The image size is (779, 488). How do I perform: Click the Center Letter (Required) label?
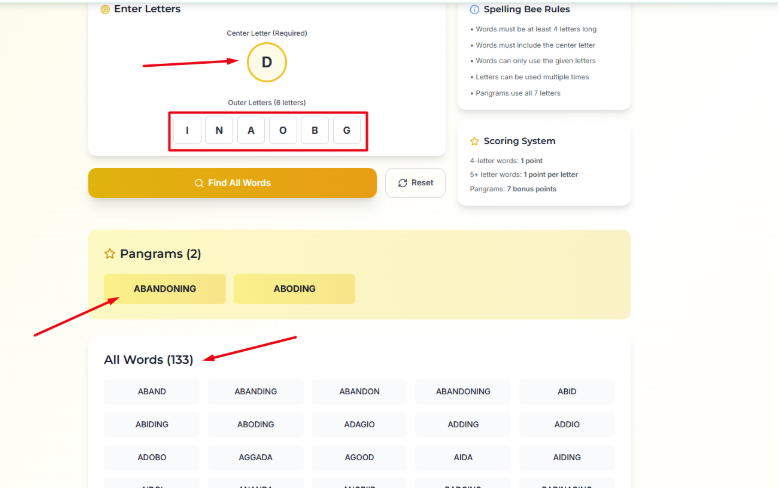coord(267,33)
